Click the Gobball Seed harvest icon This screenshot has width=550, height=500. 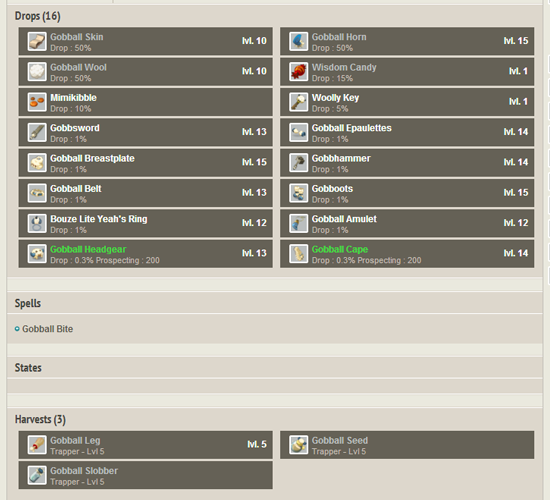[299, 445]
